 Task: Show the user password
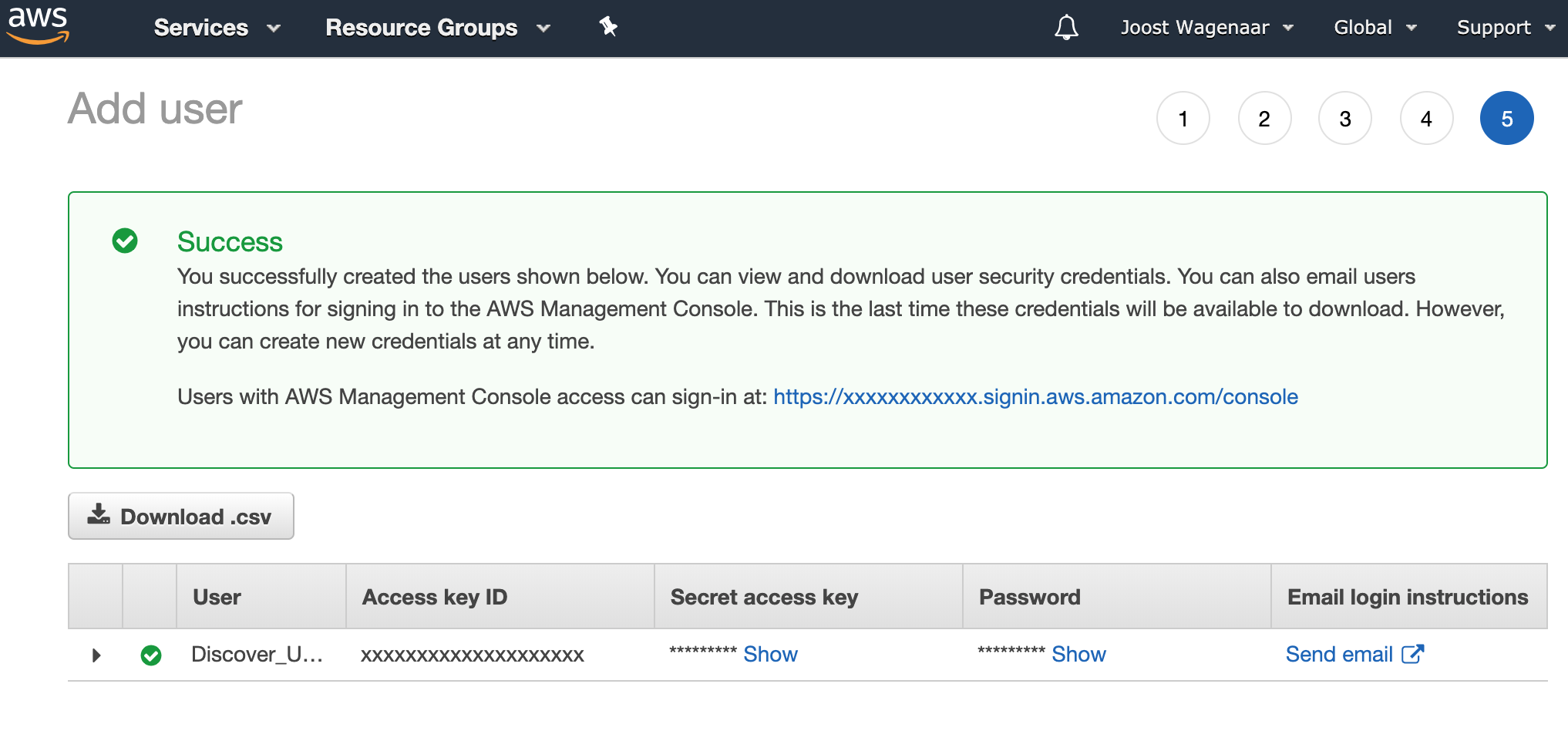click(1078, 655)
